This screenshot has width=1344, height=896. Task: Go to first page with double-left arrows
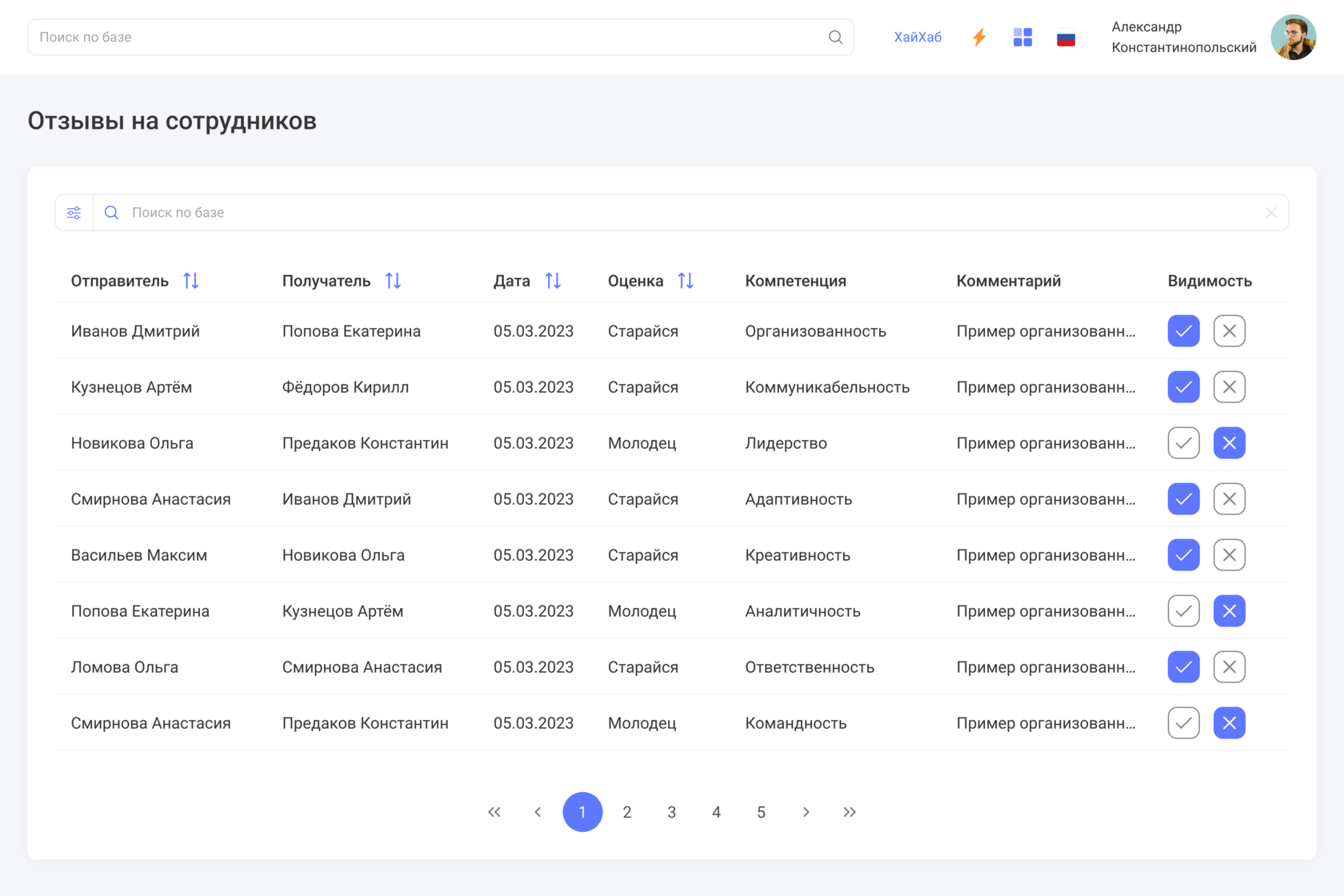click(x=494, y=812)
